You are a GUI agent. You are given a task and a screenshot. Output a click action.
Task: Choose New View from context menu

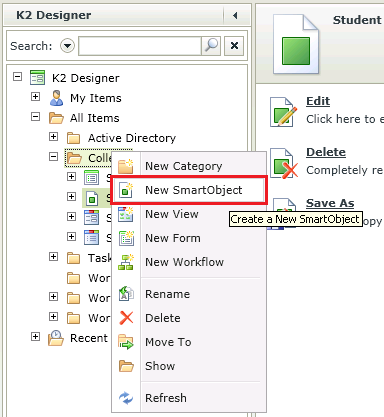coord(189,214)
